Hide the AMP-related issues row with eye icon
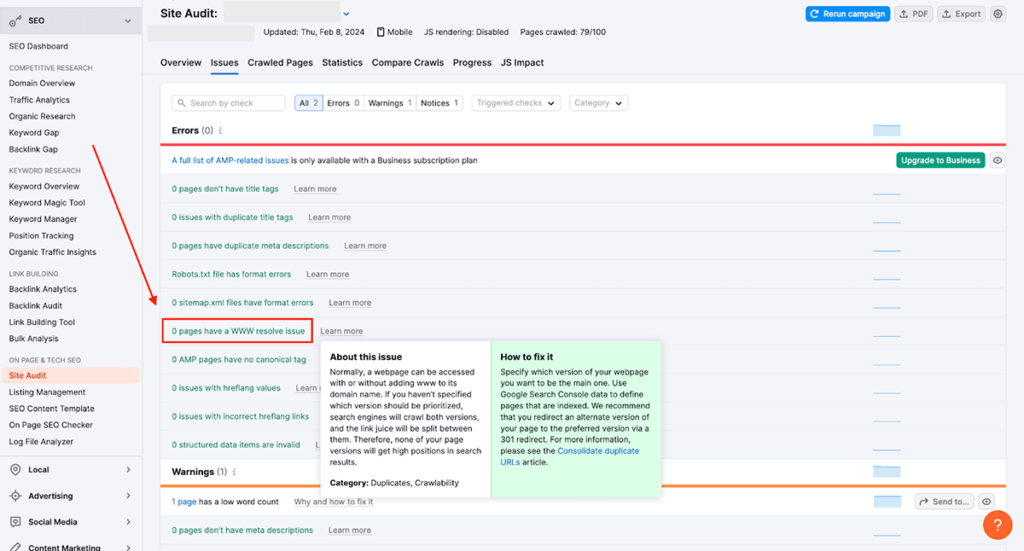This screenshot has height=551, width=1024. [x=997, y=161]
